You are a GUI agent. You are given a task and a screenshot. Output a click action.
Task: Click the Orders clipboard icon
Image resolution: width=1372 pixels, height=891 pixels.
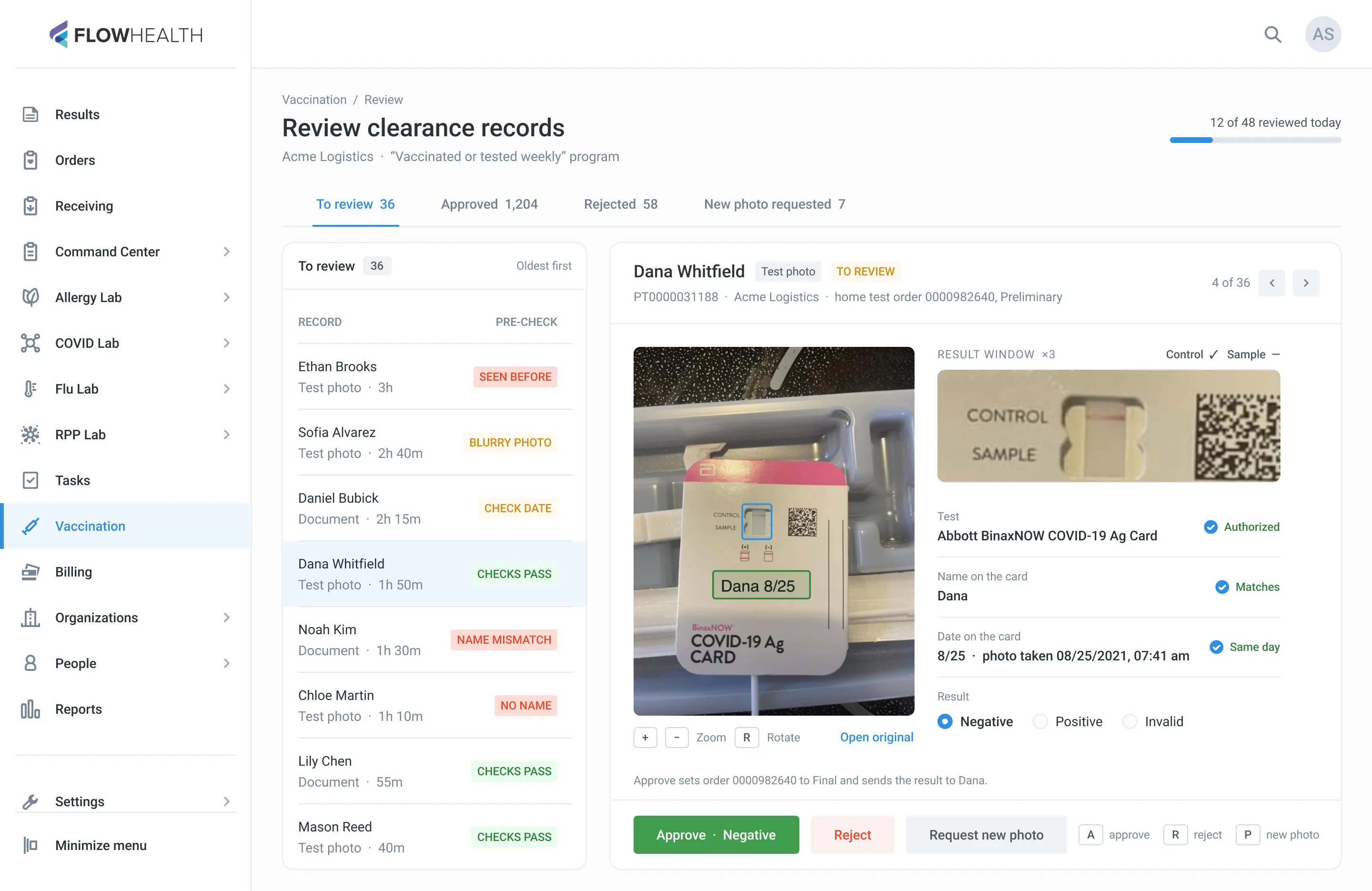30,160
